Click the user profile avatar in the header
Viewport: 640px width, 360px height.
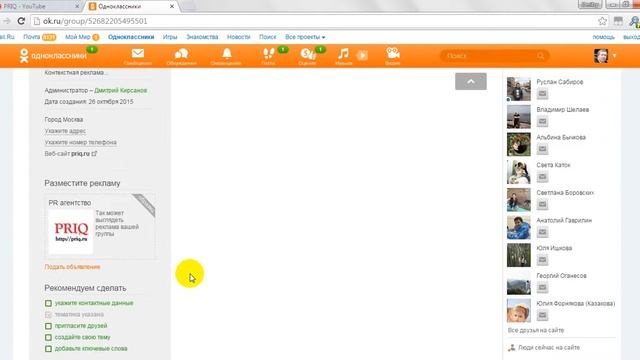point(601,56)
